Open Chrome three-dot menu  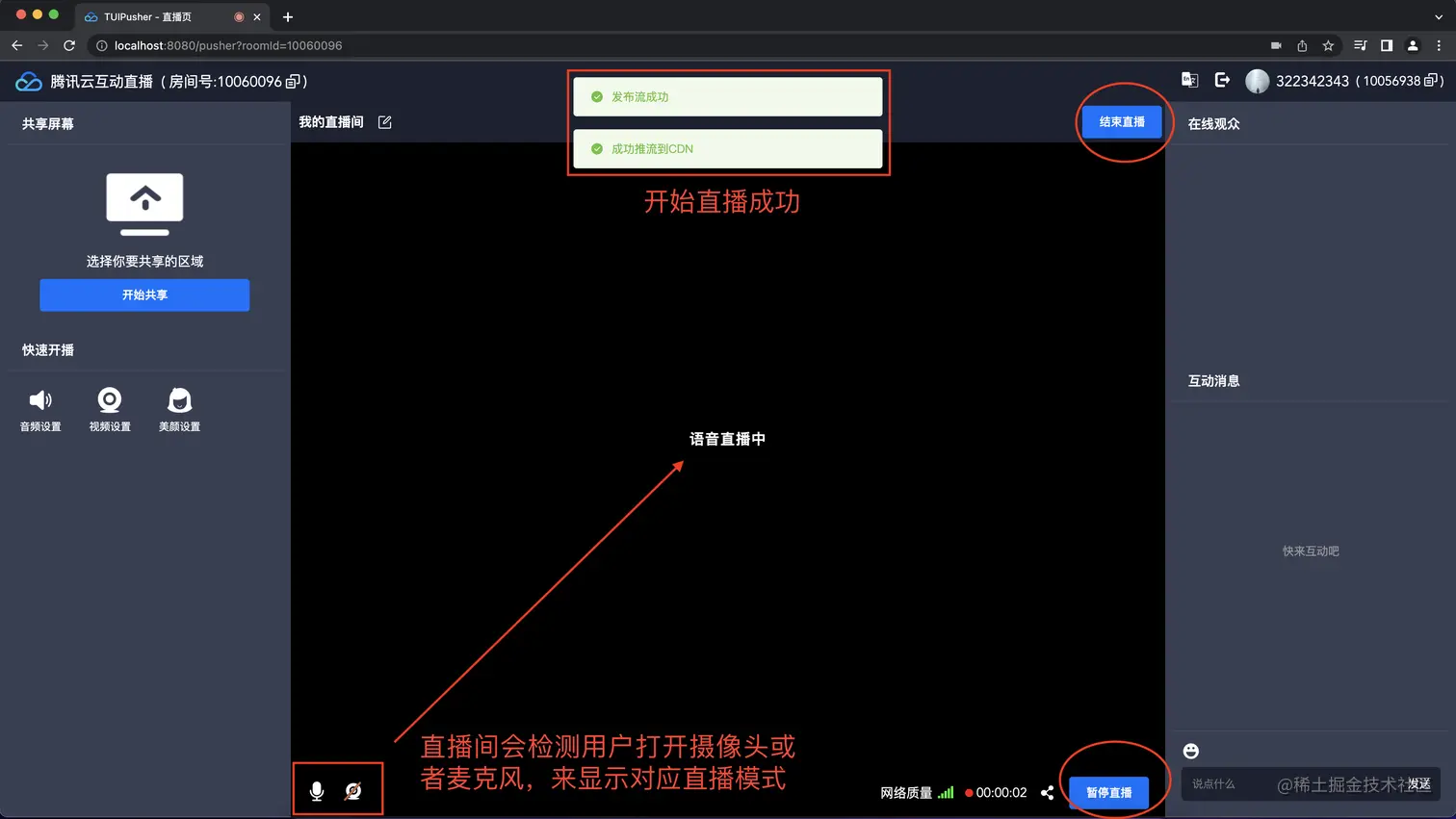click(1439, 45)
